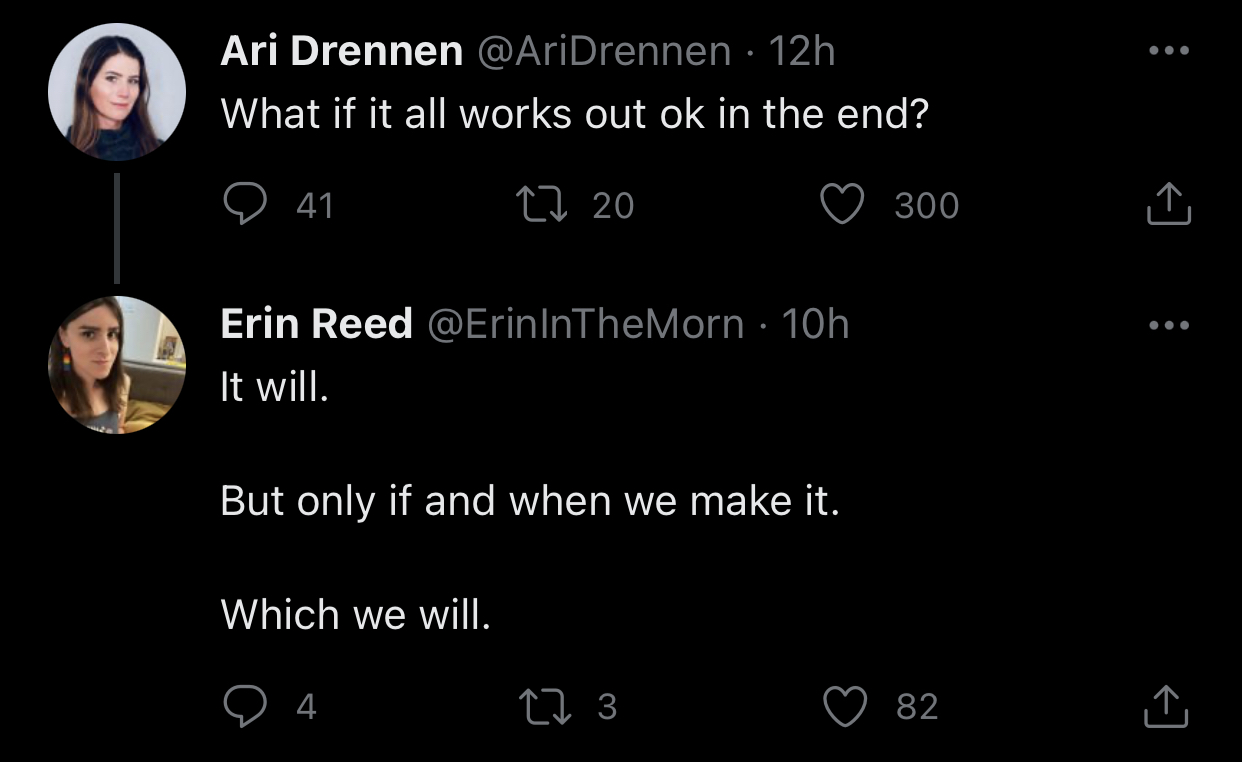
Task: Reply to Ari Drennen's tweet
Action: click(242, 205)
